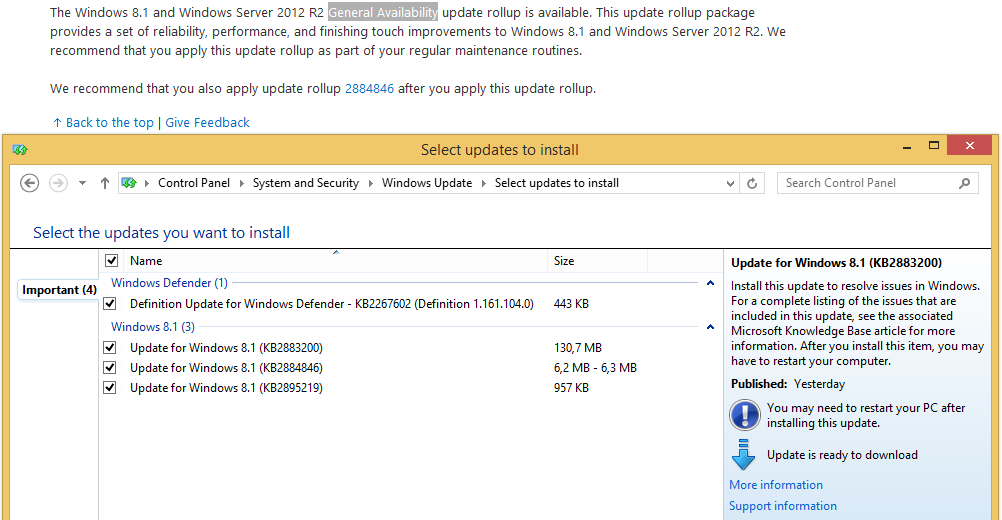The height and width of the screenshot is (520, 1002).
Task: Click the 957 KB size value
Action: pyautogui.click(x=571, y=387)
